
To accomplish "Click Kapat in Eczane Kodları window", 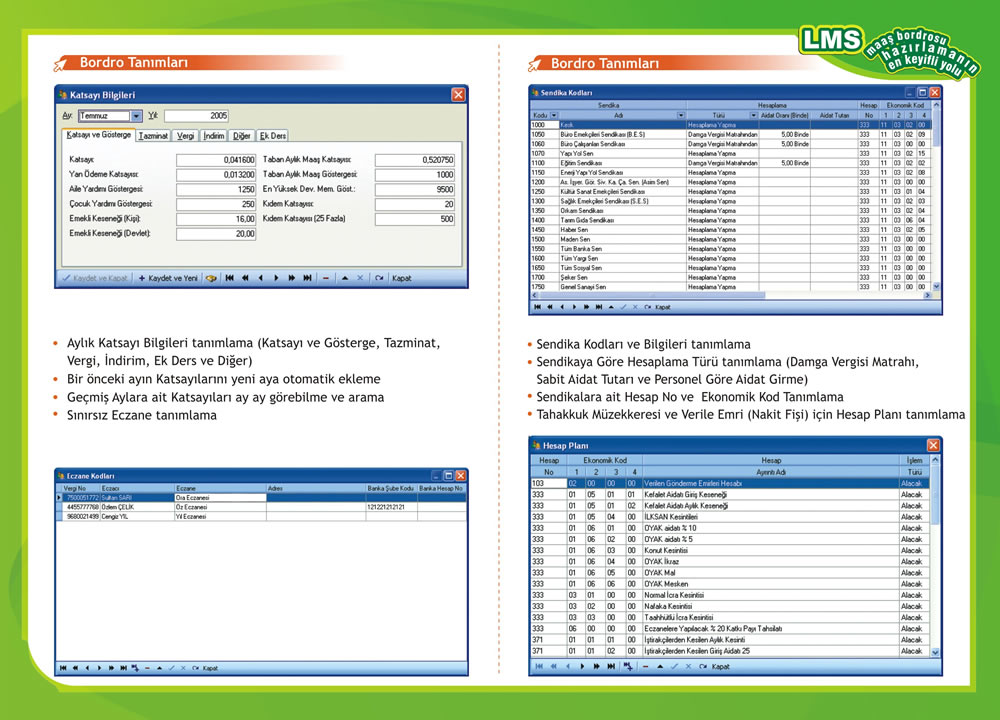I will click(x=210, y=668).
